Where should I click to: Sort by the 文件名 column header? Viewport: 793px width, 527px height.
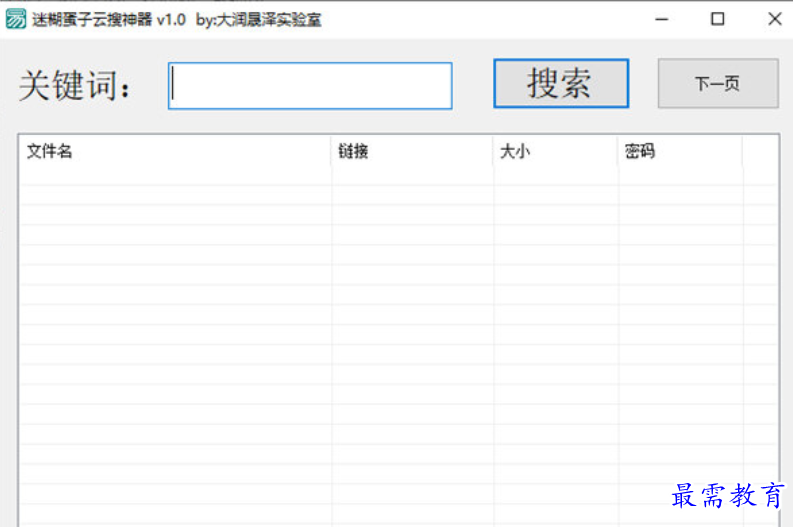point(175,151)
